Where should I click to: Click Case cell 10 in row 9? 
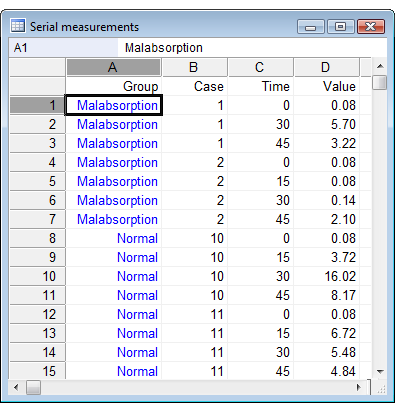pyautogui.click(x=194, y=257)
